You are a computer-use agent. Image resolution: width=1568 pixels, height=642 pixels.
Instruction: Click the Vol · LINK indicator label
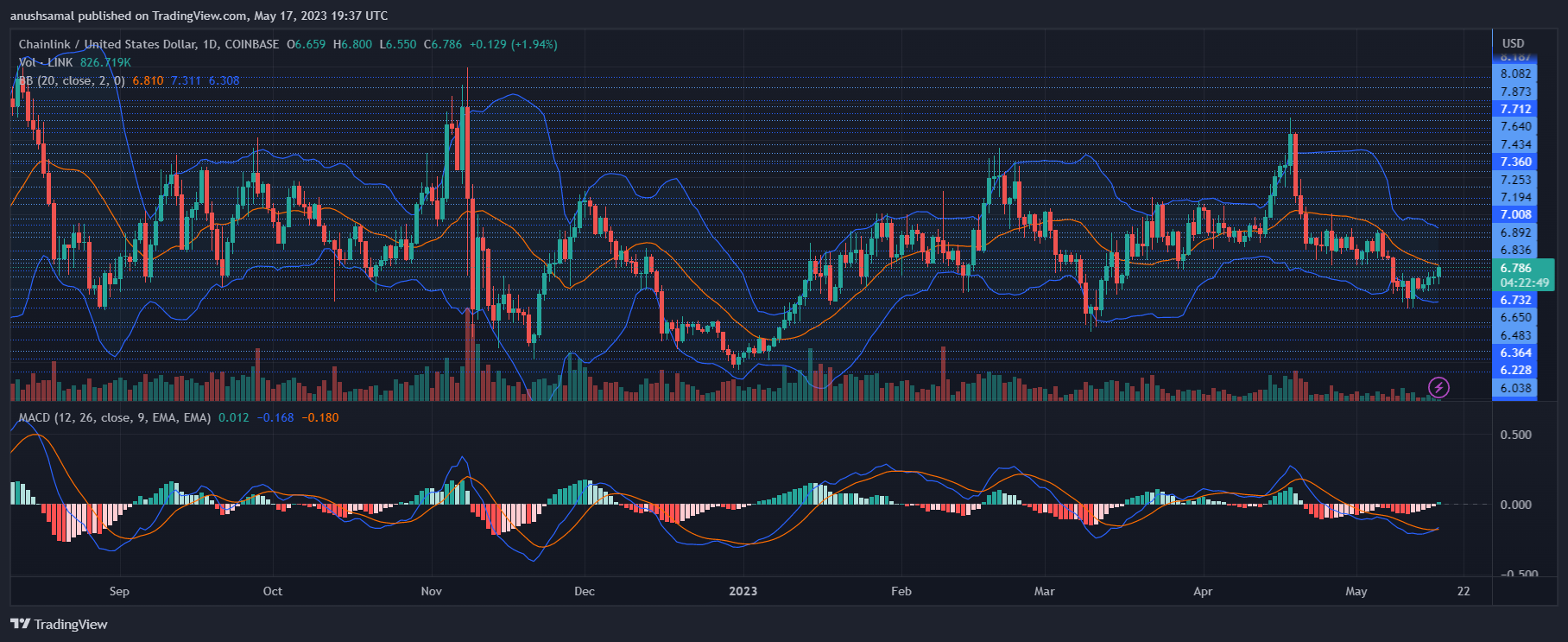(x=46, y=62)
